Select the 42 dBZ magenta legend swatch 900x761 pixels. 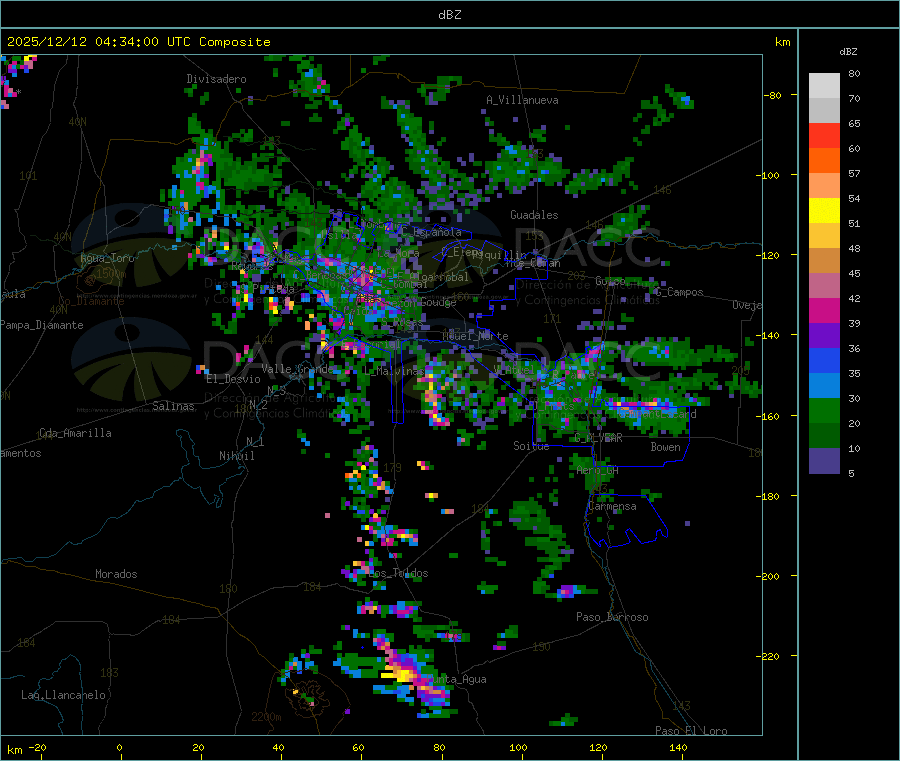point(824,310)
